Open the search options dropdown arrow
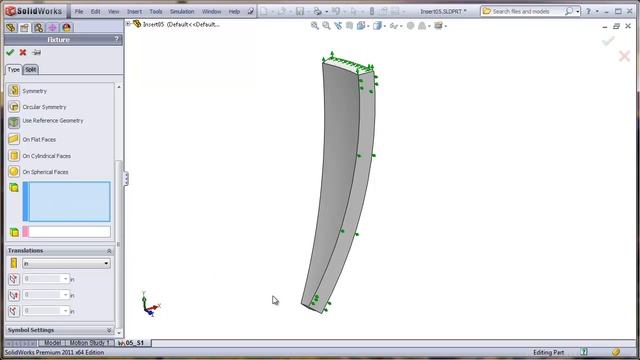640x360 pixels. click(578, 11)
